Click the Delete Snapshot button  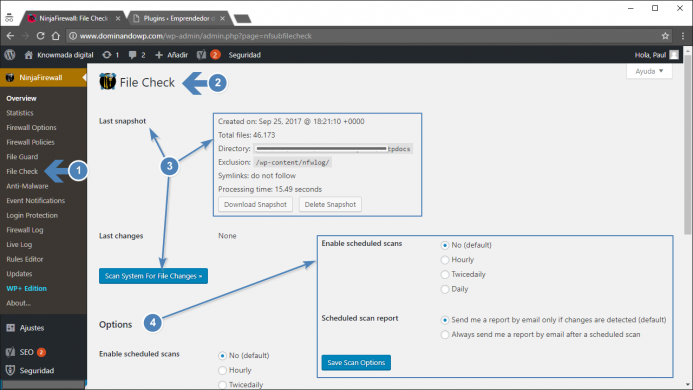(330, 204)
